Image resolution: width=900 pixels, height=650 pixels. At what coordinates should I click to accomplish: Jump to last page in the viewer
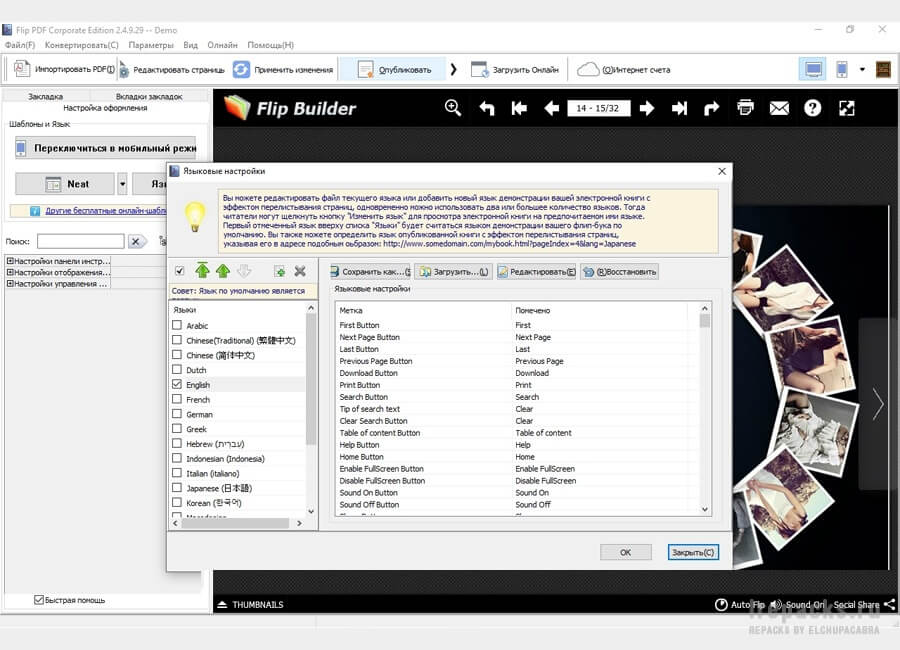tap(679, 108)
